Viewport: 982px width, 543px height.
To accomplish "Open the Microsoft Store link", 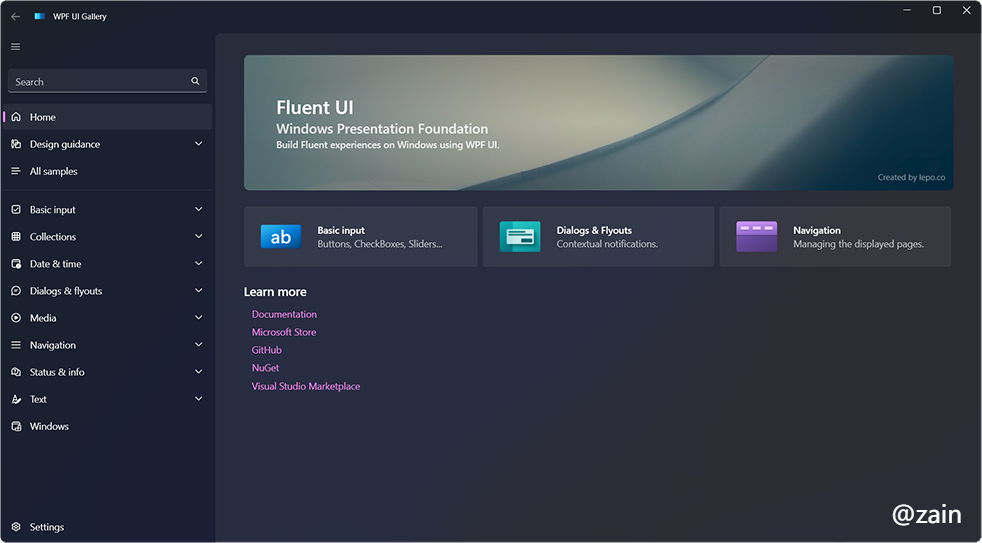I will (x=284, y=332).
